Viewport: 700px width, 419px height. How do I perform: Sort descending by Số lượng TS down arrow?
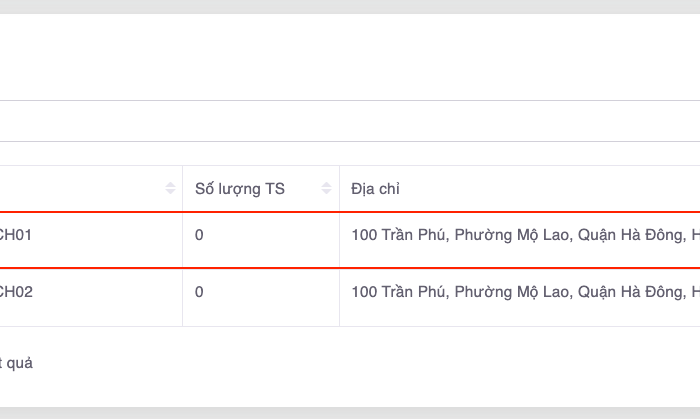pyautogui.click(x=326, y=192)
